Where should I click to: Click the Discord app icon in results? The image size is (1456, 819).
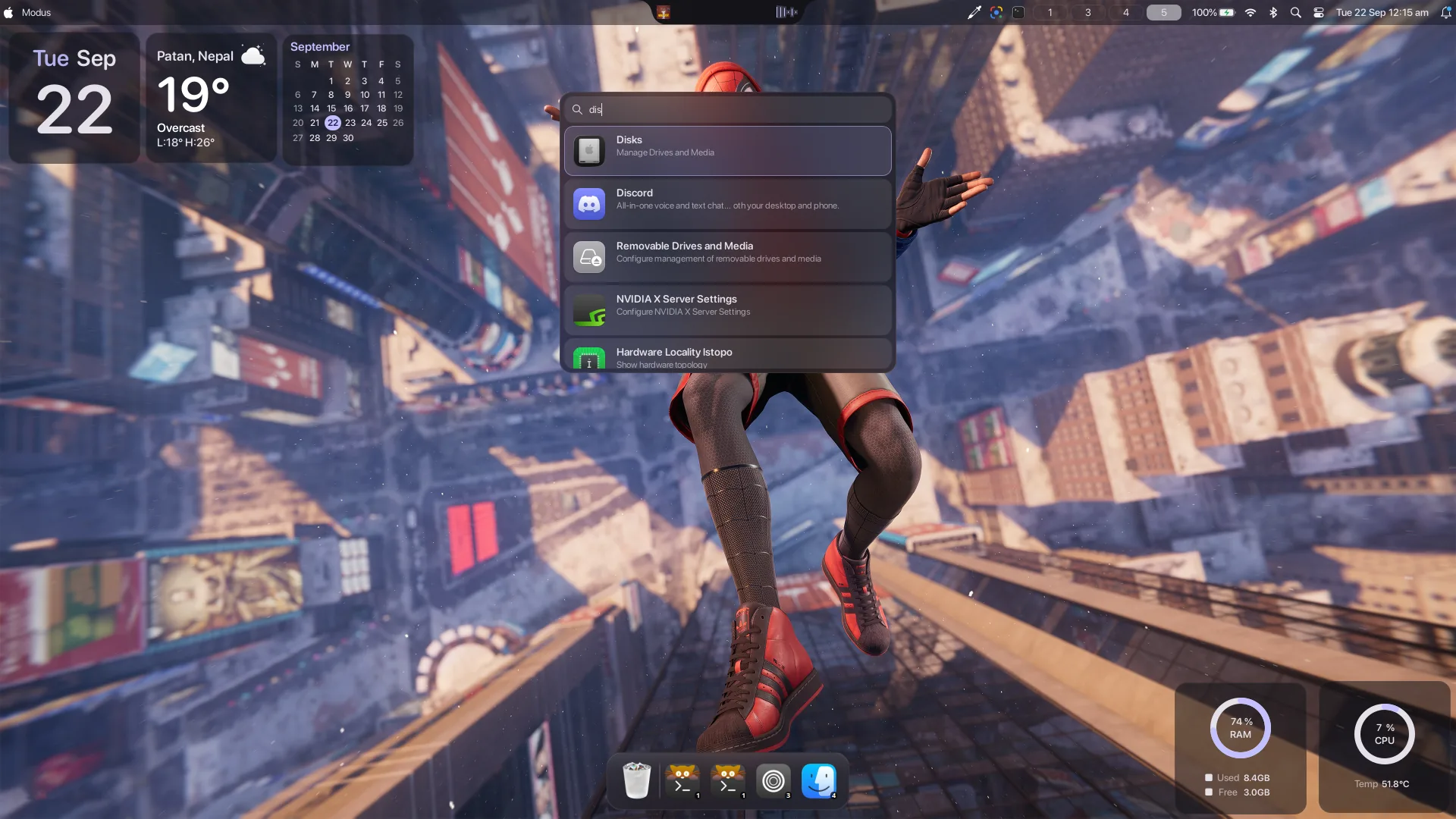pos(589,204)
